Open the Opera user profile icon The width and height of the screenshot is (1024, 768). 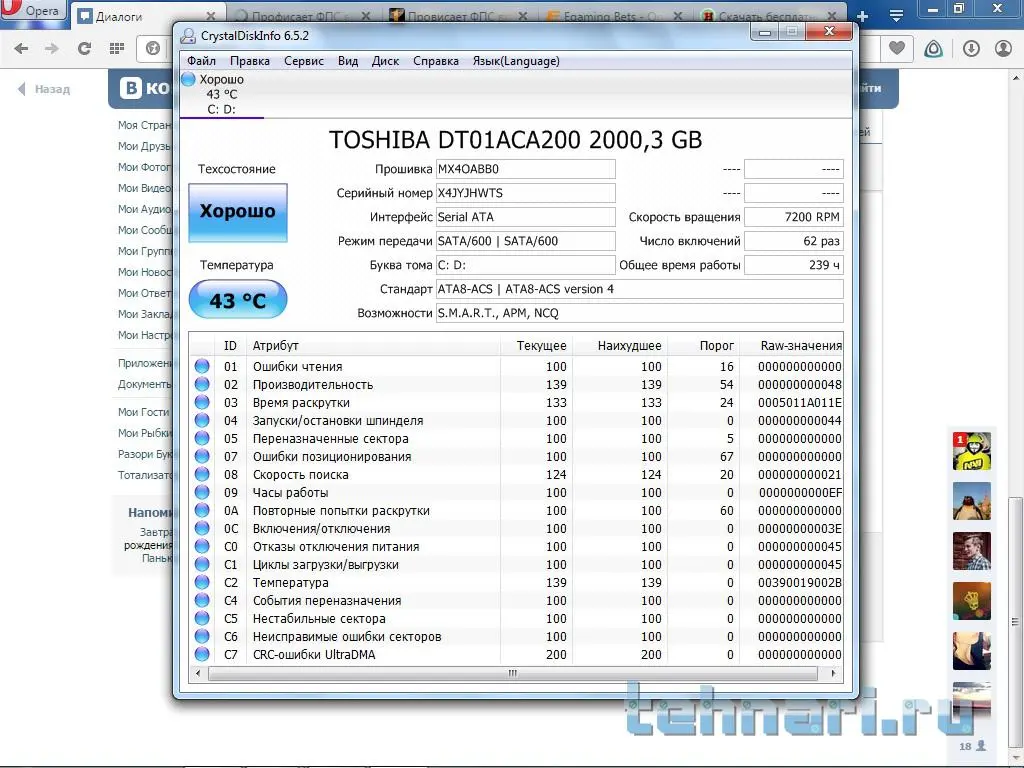coord(1003,48)
